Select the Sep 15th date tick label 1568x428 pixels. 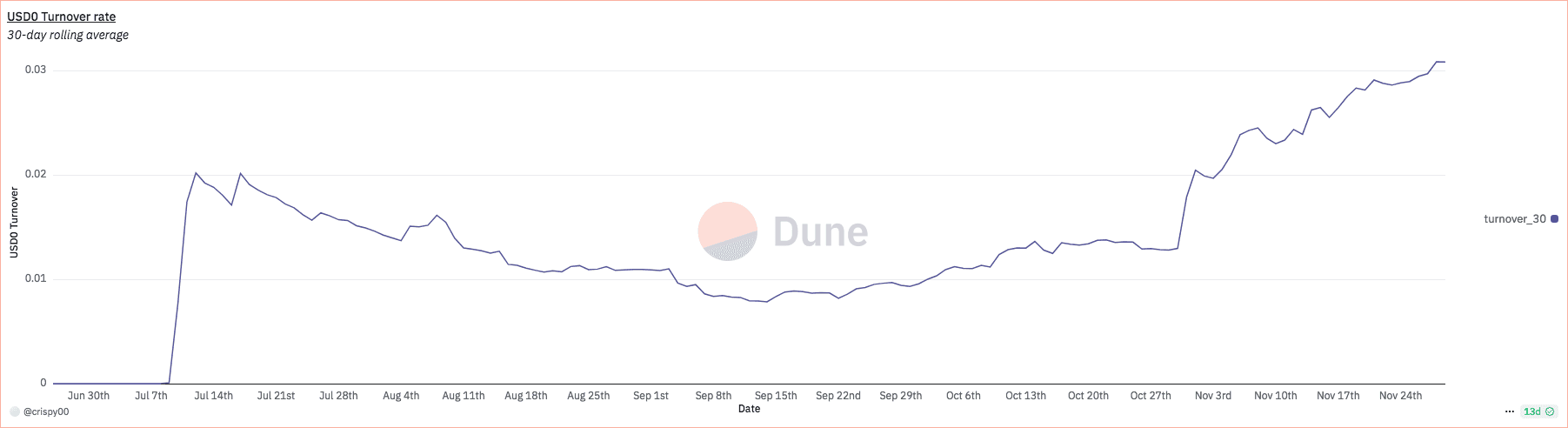776,396
